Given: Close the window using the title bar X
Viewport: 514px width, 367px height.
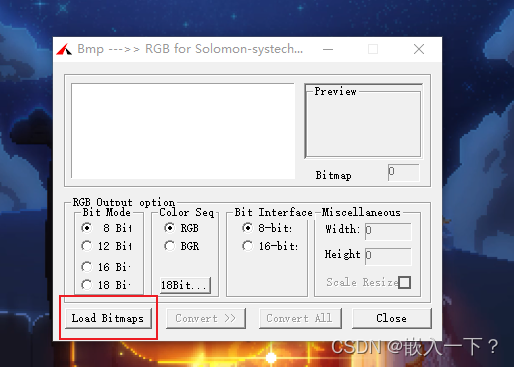Looking at the screenshot, I should click(419, 49).
